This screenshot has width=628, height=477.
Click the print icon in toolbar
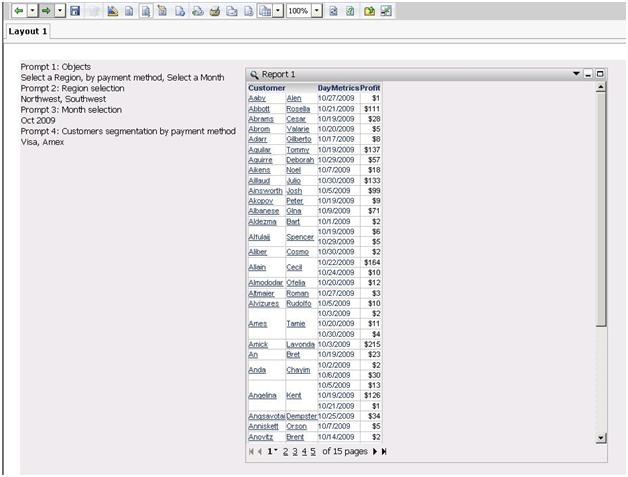214,10
